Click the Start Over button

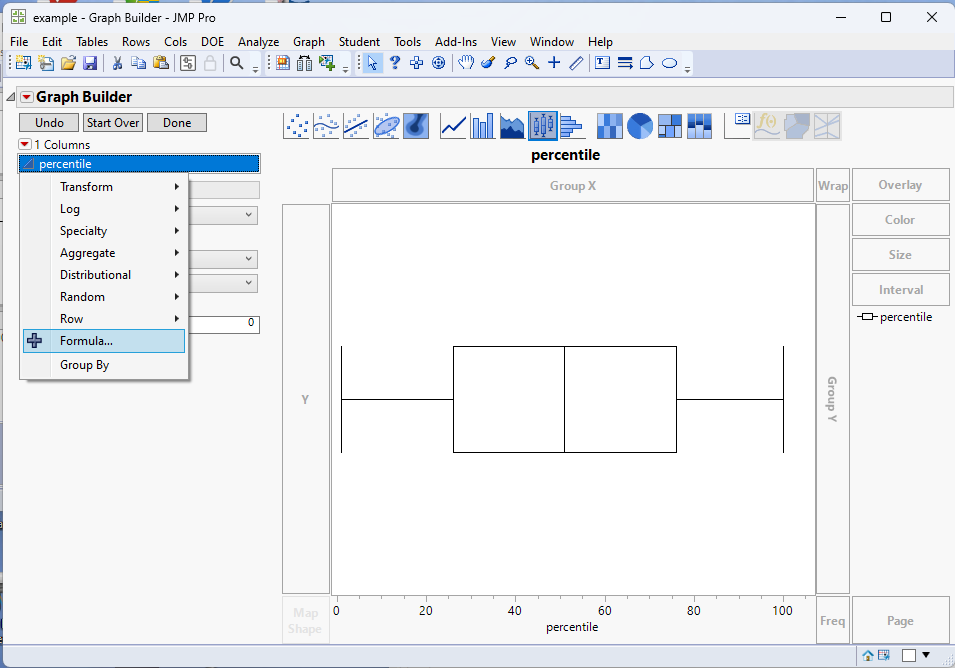[113, 122]
